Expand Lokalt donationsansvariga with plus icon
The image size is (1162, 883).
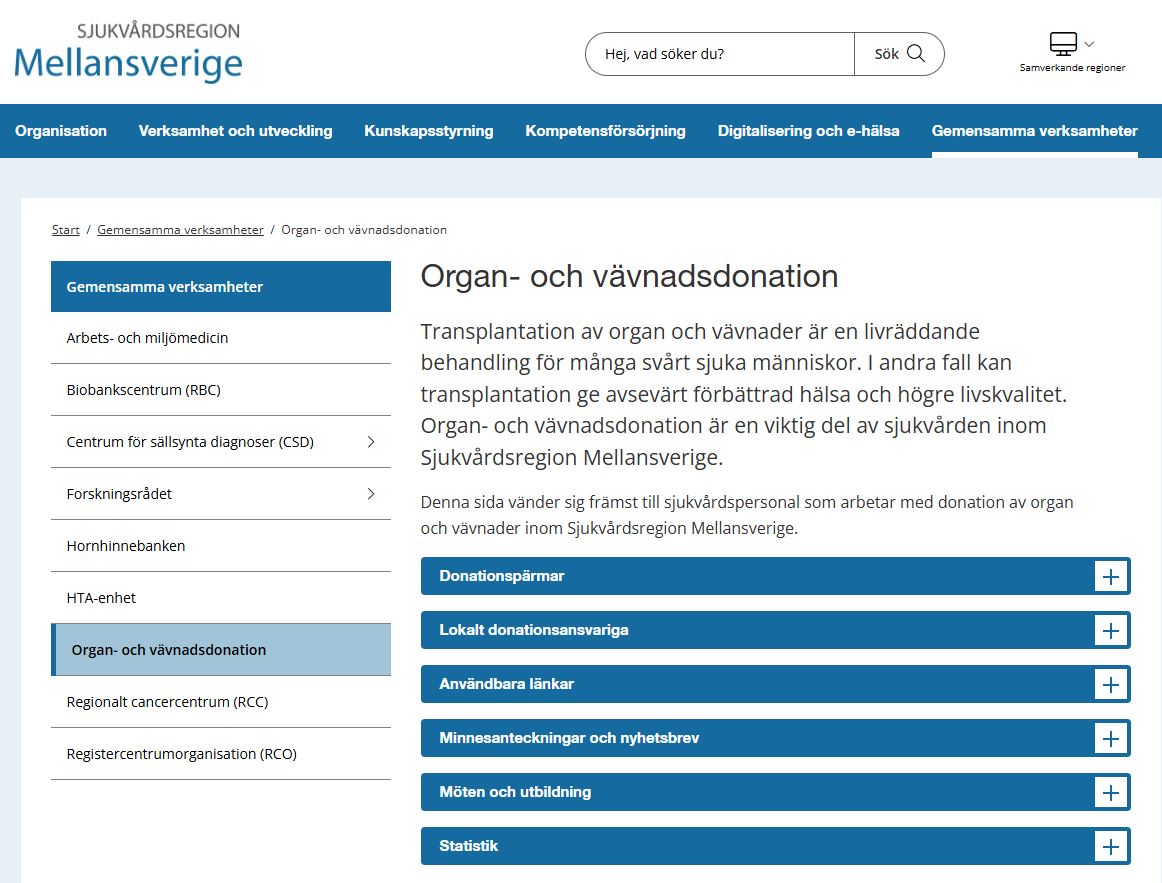coord(1111,630)
